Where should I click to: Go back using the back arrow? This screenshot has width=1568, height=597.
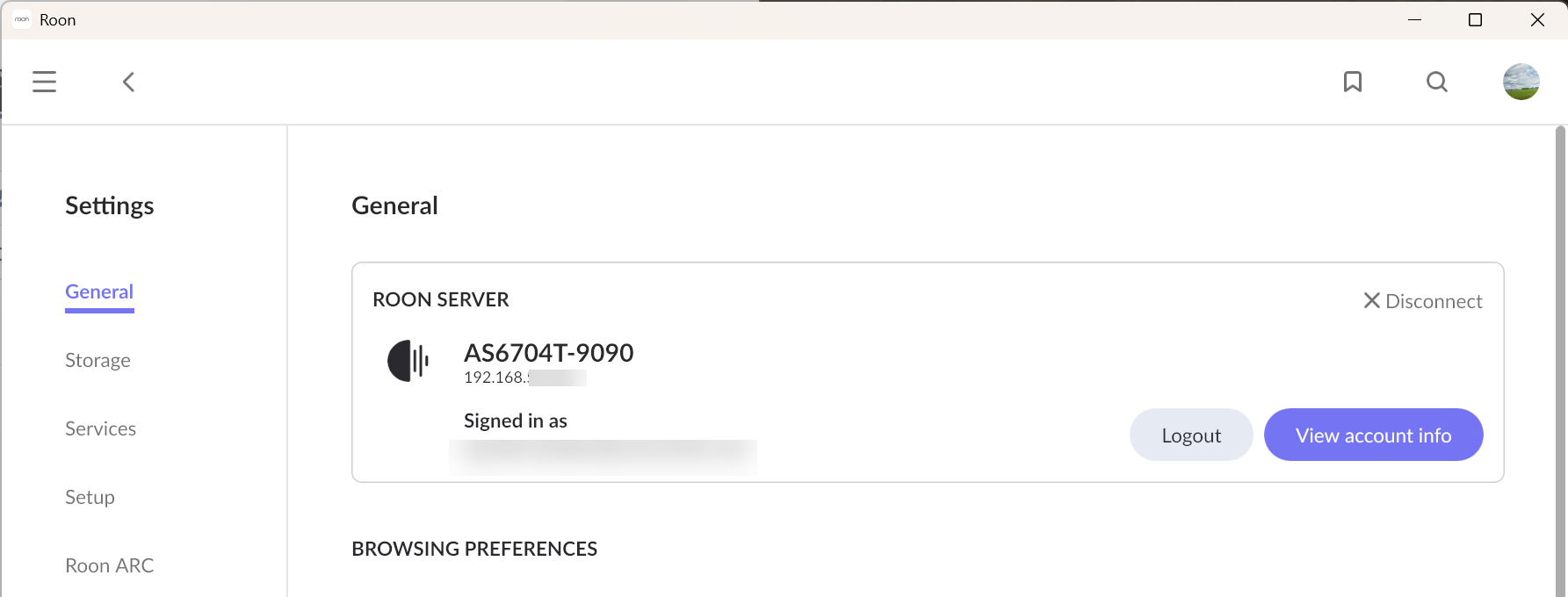(x=128, y=82)
